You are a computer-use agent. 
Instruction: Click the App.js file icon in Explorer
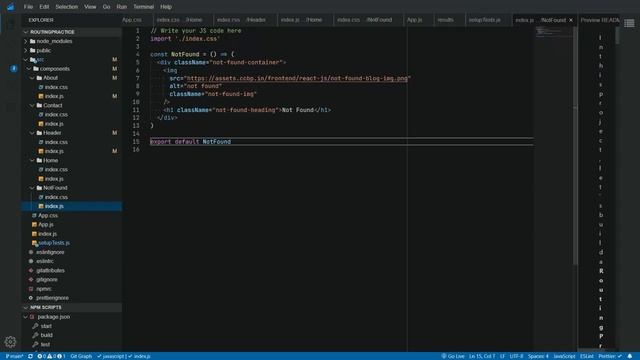[x=34, y=224]
